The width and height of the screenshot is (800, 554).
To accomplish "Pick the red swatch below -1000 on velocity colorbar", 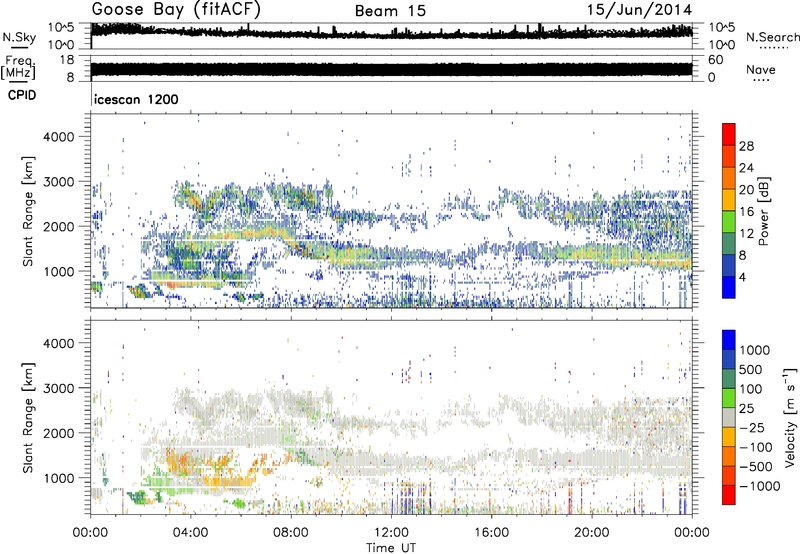I will 729,495.
